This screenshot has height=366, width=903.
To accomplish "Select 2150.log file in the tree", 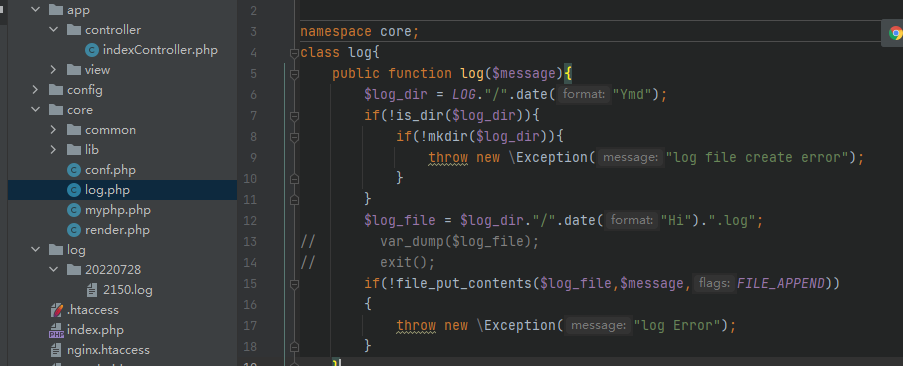I will coord(128,290).
